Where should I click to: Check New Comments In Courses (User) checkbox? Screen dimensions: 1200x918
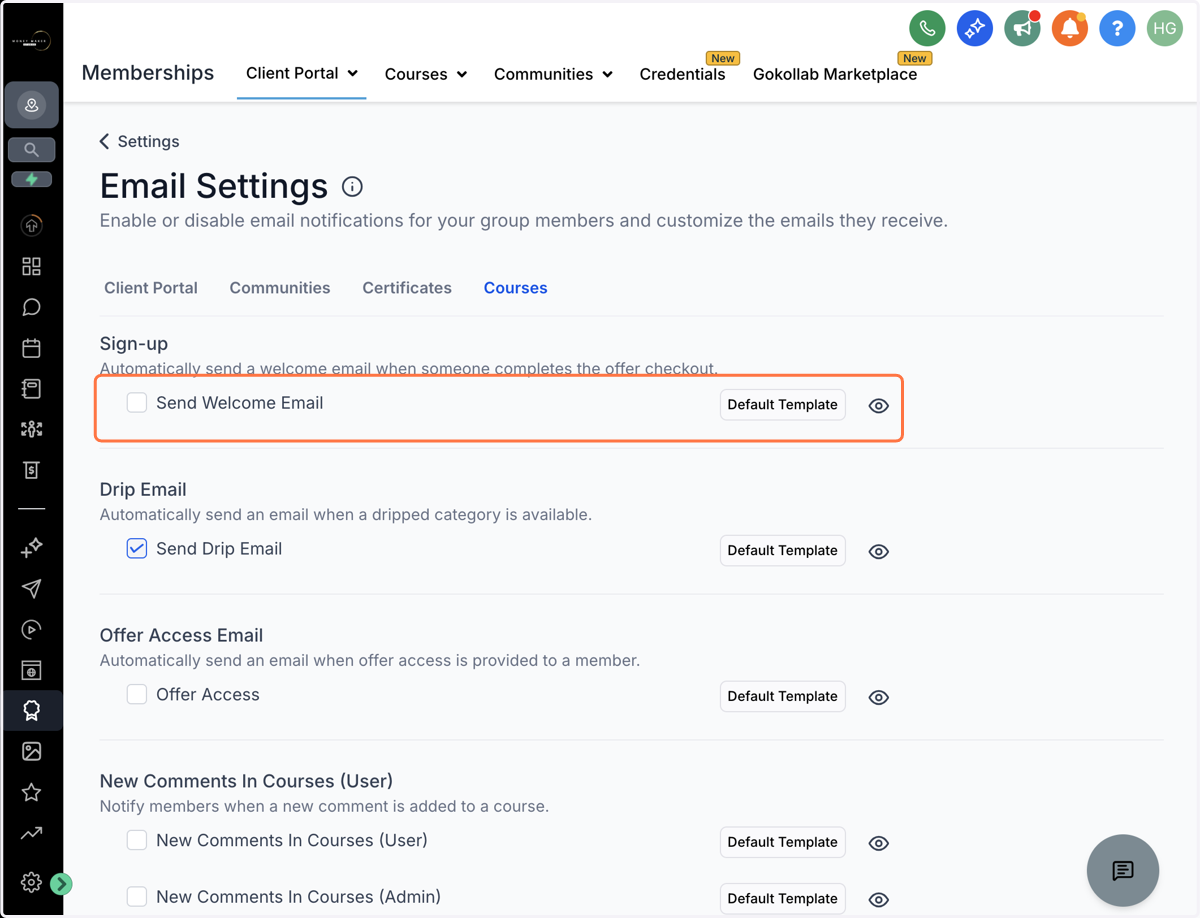pos(137,840)
